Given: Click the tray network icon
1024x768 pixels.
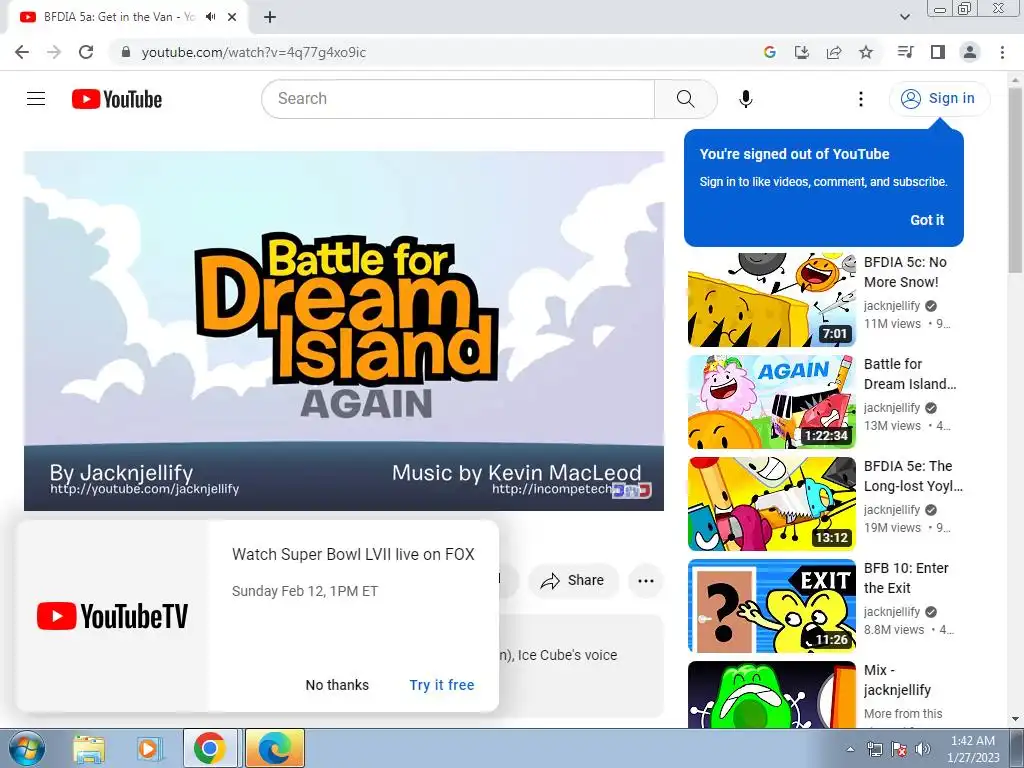Looking at the screenshot, I should (x=874, y=749).
